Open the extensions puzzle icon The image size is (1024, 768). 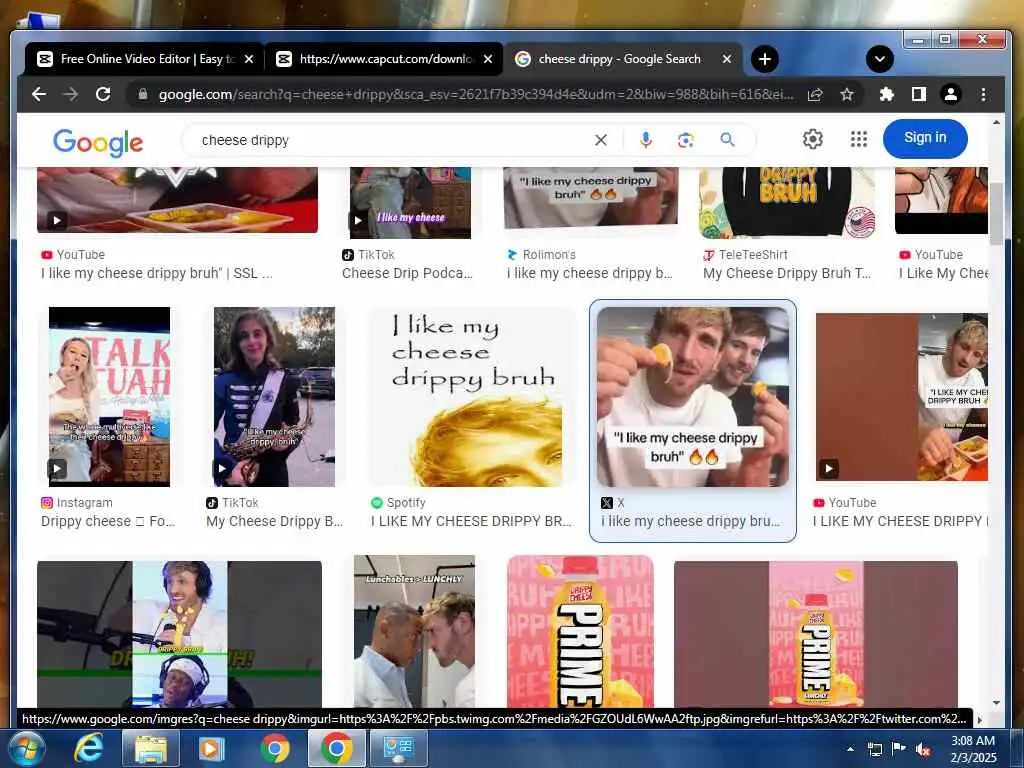[x=886, y=95]
